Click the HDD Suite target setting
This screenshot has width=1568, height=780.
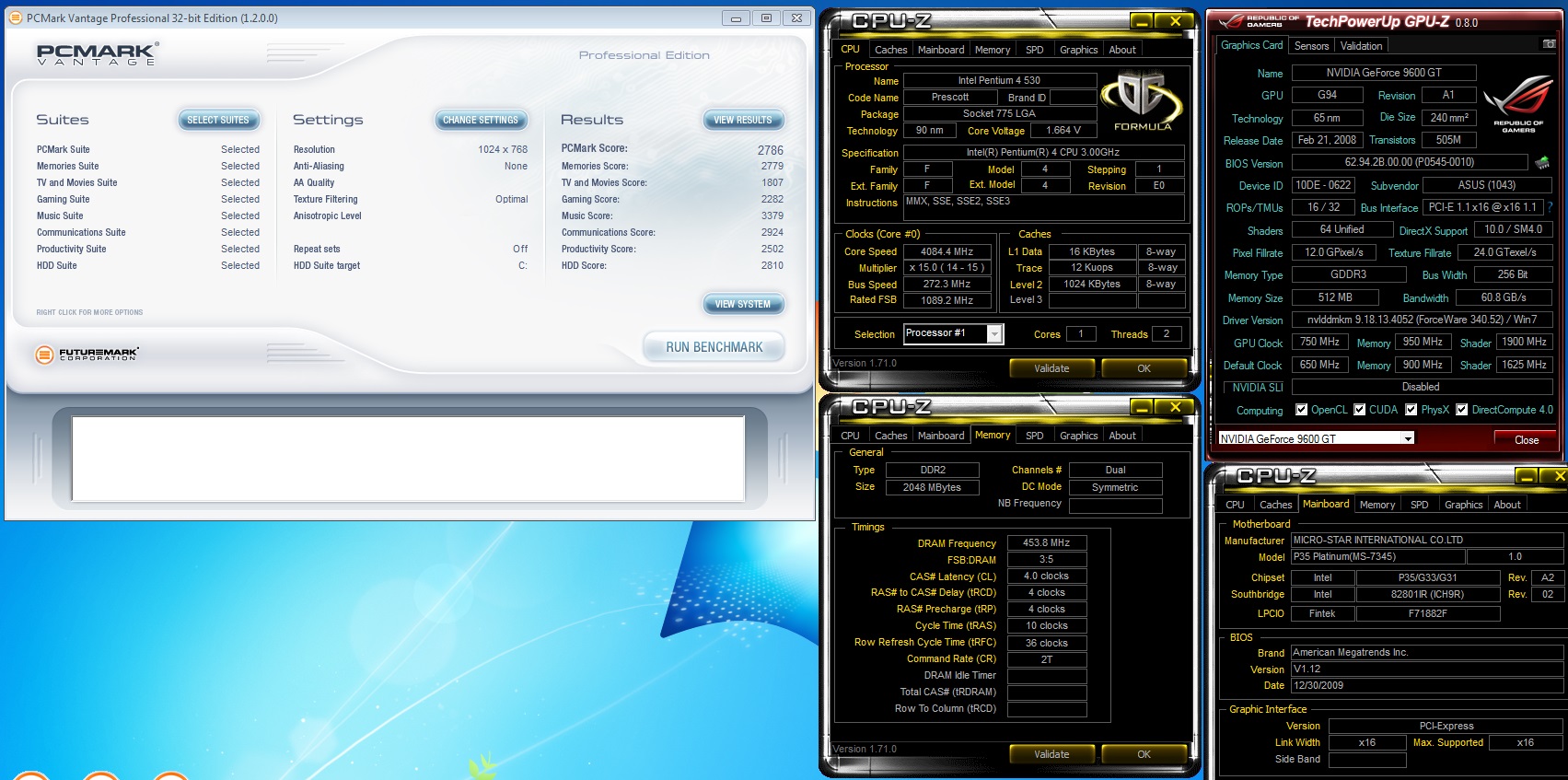pos(411,265)
